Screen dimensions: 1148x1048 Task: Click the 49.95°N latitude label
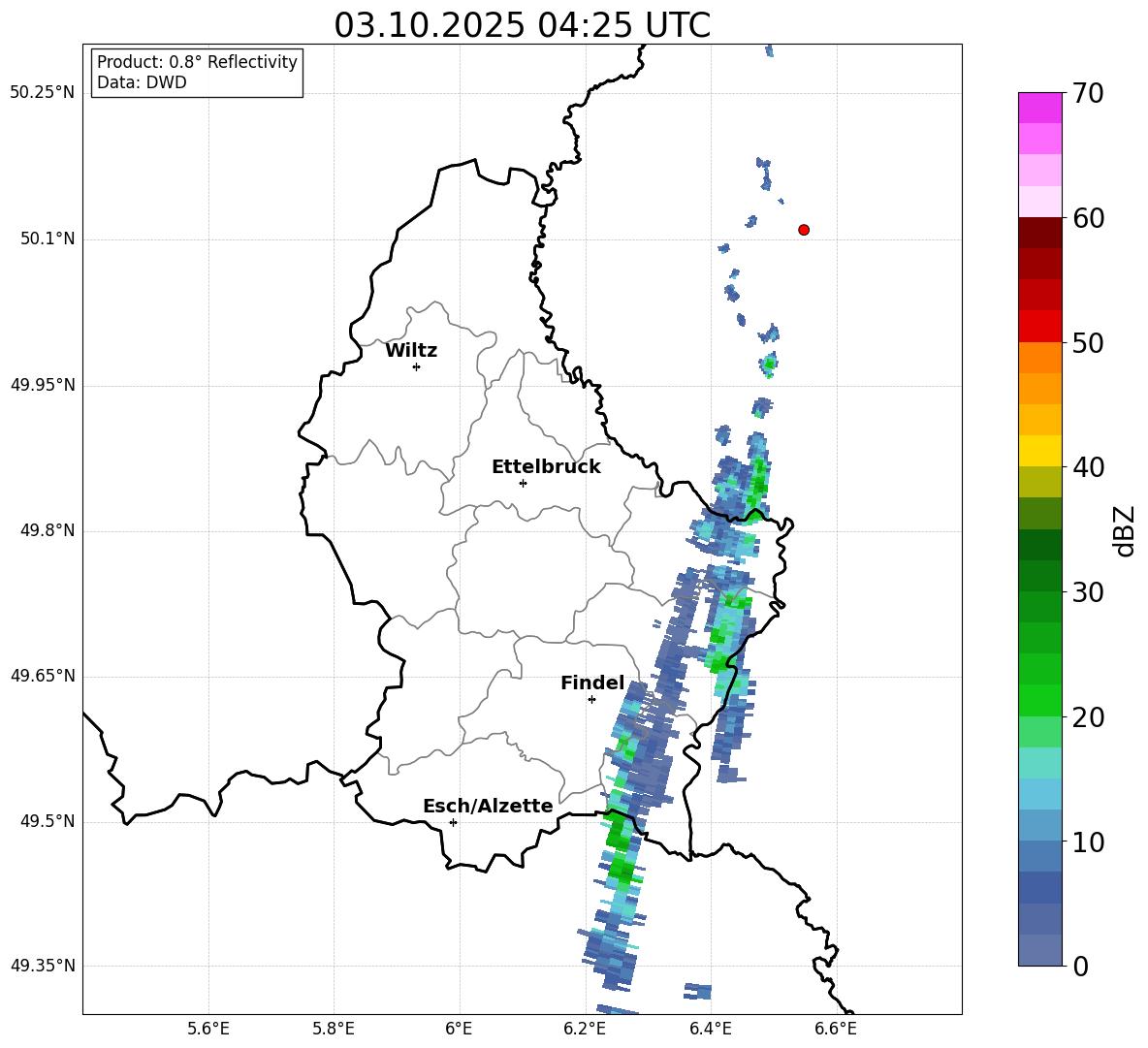click(x=43, y=385)
